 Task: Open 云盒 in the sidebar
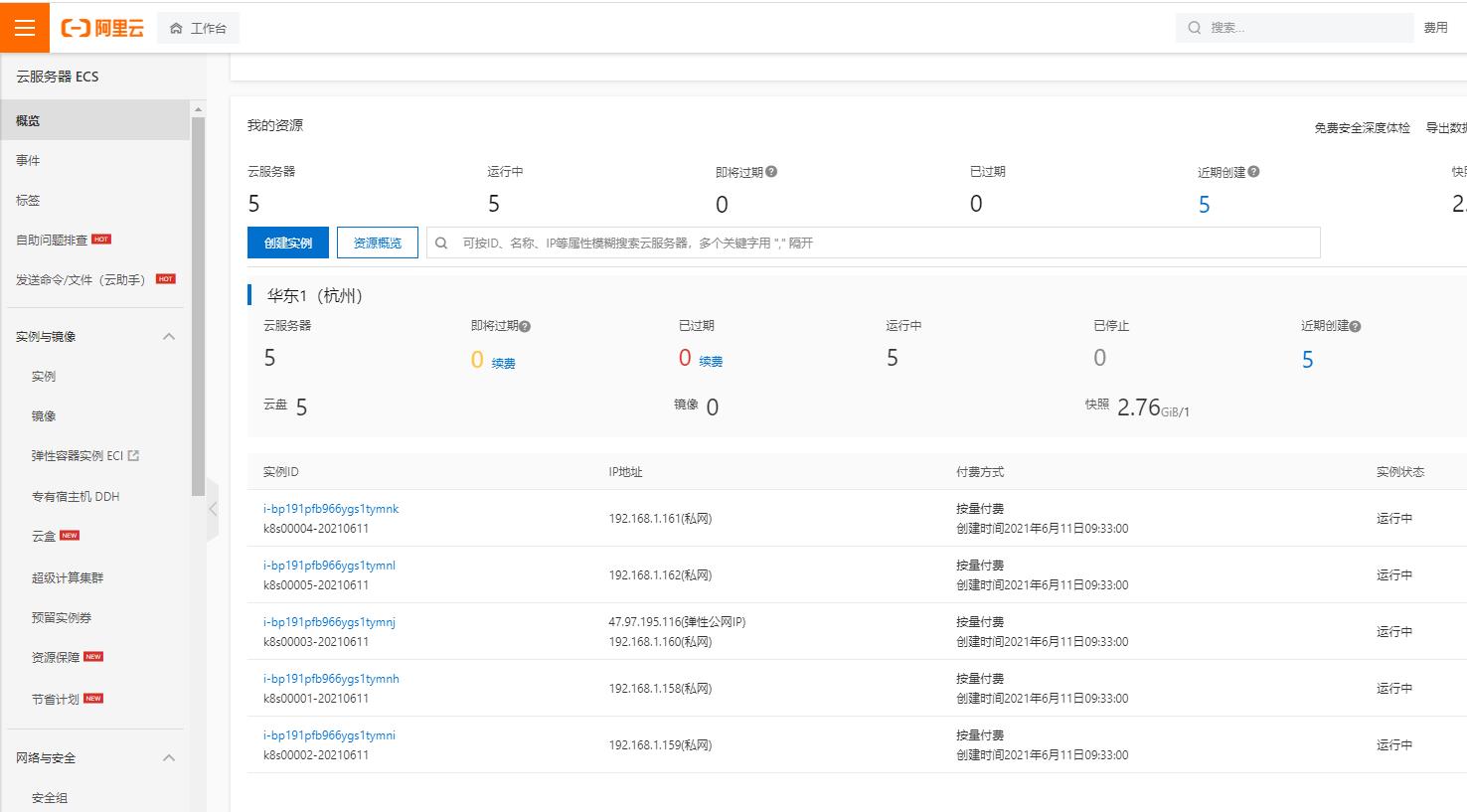(44, 536)
